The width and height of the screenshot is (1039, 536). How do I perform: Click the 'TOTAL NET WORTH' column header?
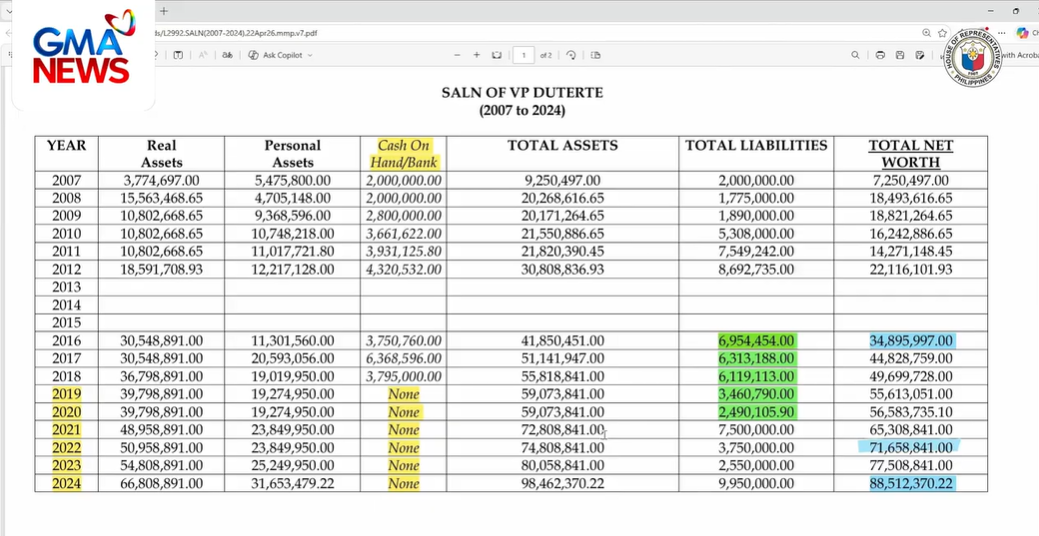point(910,154)
